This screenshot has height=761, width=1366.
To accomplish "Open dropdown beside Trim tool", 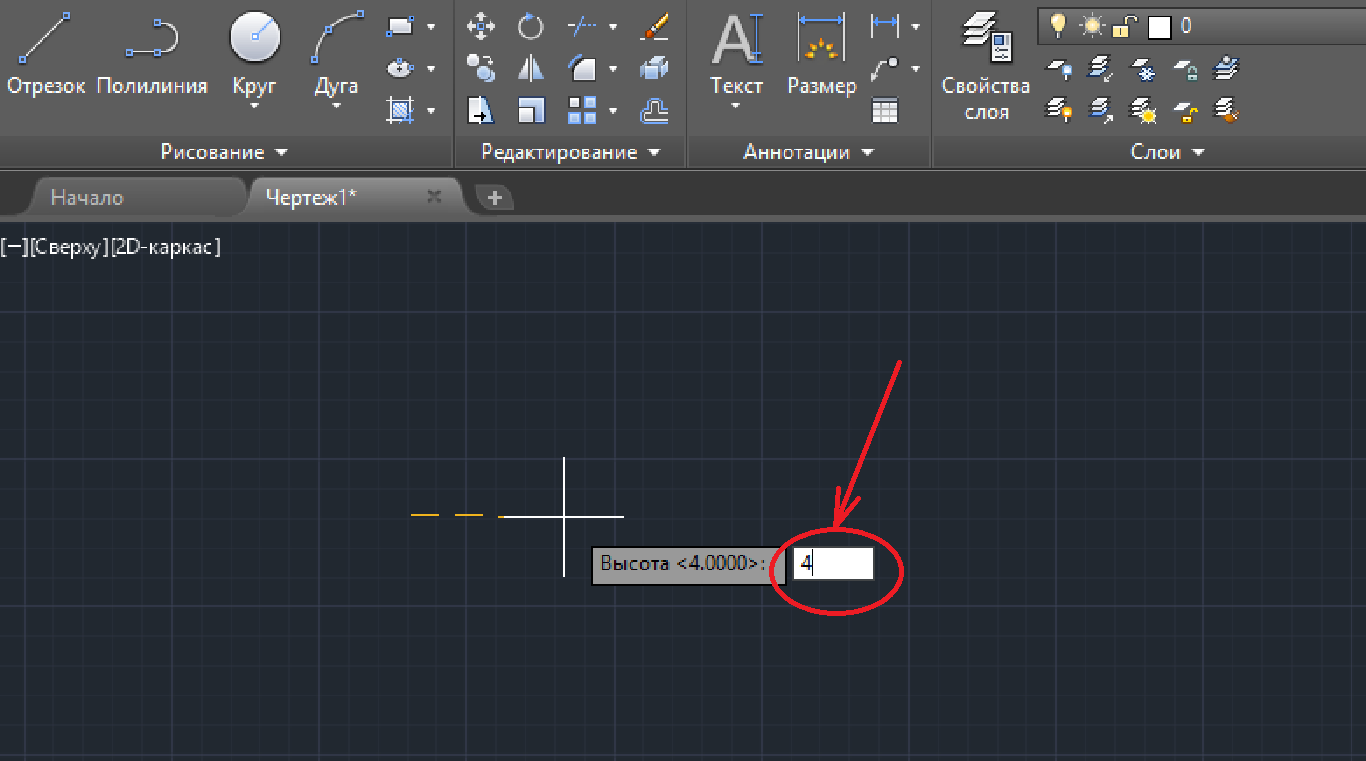I will coord(612,27).
